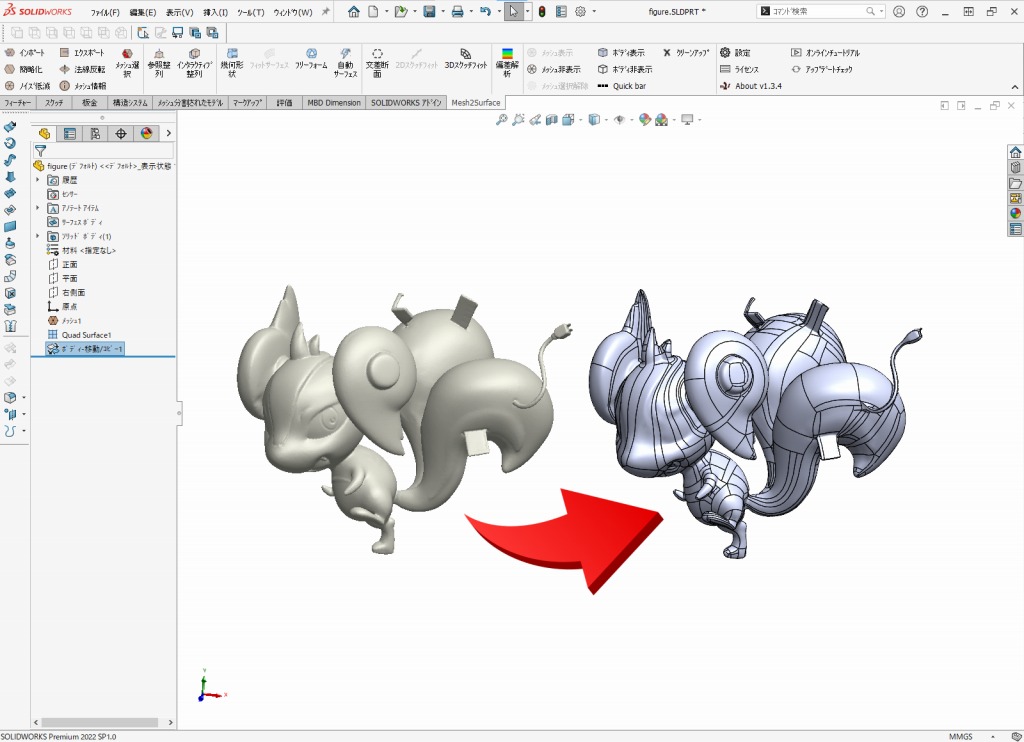Pin the menu bar with the pushpin
This screenshot has width=1024, height=742.
(x=325, y=12)
